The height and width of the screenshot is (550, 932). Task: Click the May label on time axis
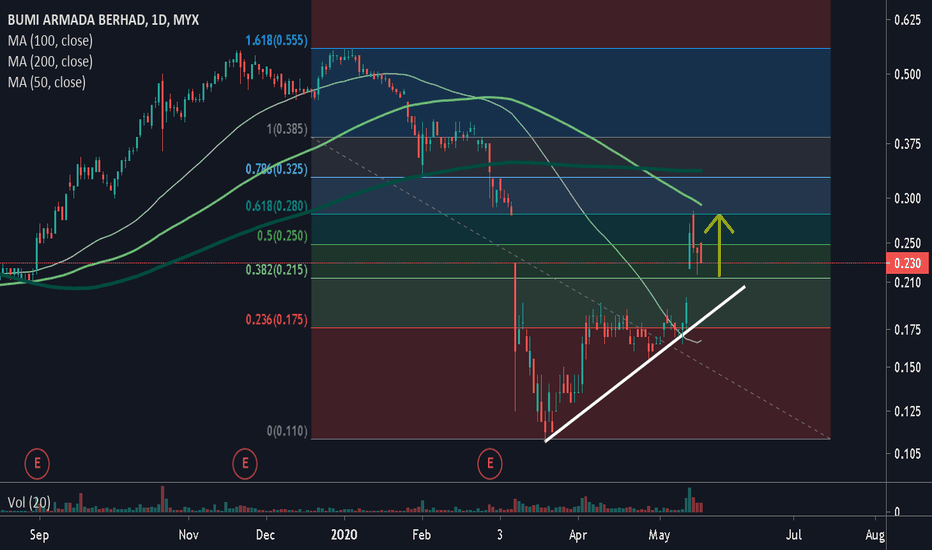pyautogui.click(x=659, y=535)
